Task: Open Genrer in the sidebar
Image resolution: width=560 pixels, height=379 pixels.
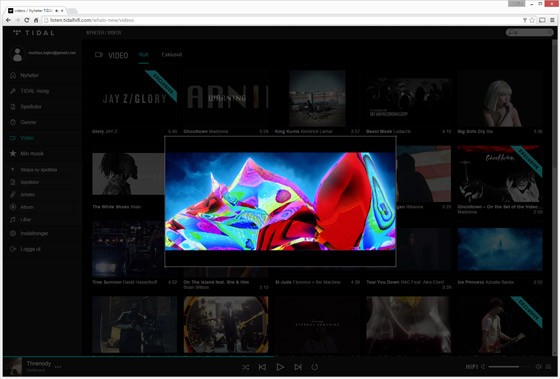Action: [x=28, y=122]
